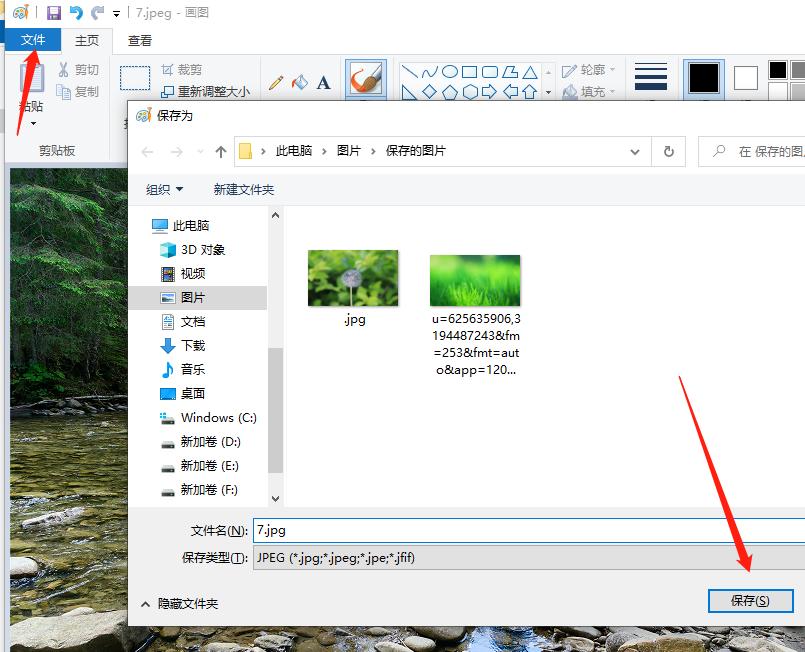The image size is (805, 652).
Task: Switch to the 查看 ribbon tab
Action: pos(139,40)
